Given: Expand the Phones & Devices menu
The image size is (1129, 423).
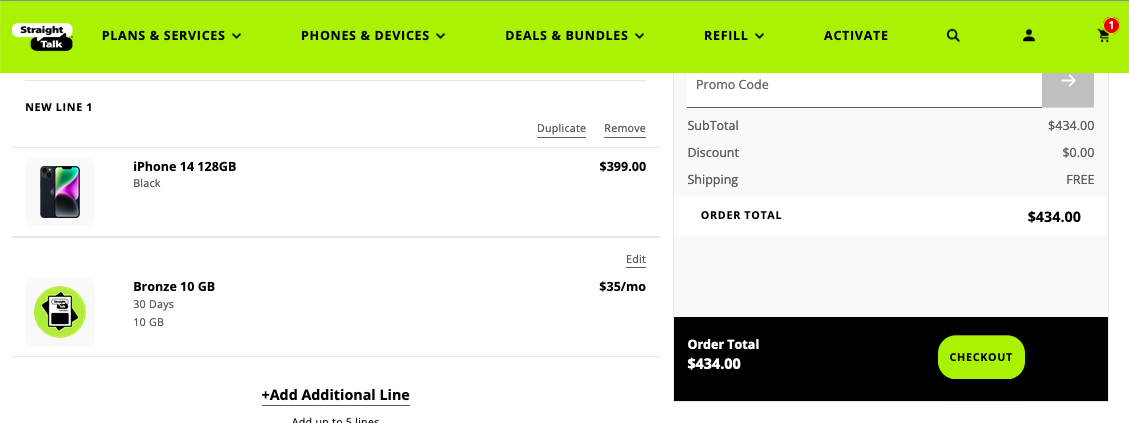Looking at the screenshot, I should coord(373,36).
